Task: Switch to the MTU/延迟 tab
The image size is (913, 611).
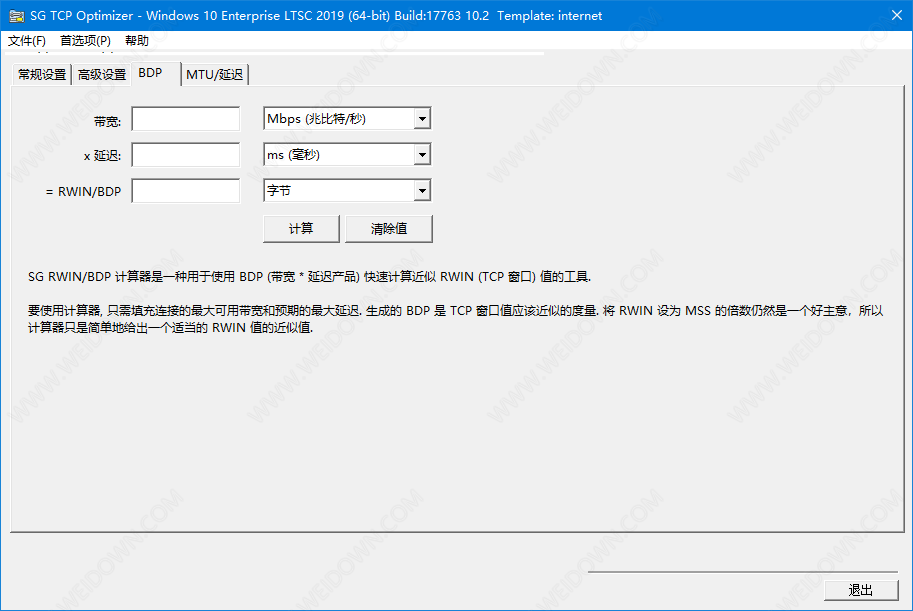Action: click(215, 75)
